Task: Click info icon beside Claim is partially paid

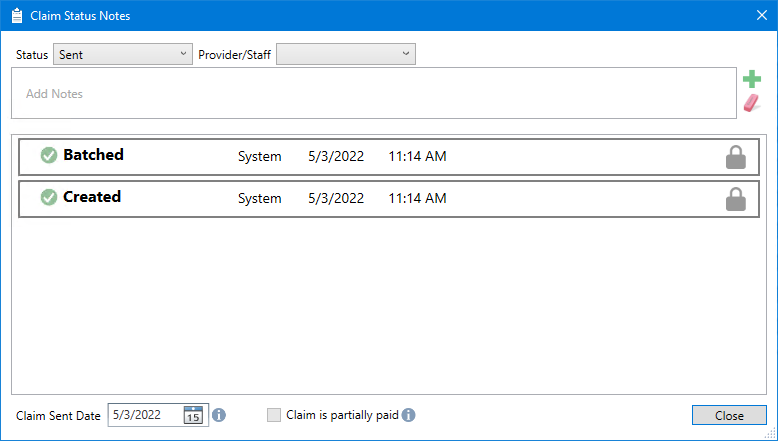Action: coord(408,415)
